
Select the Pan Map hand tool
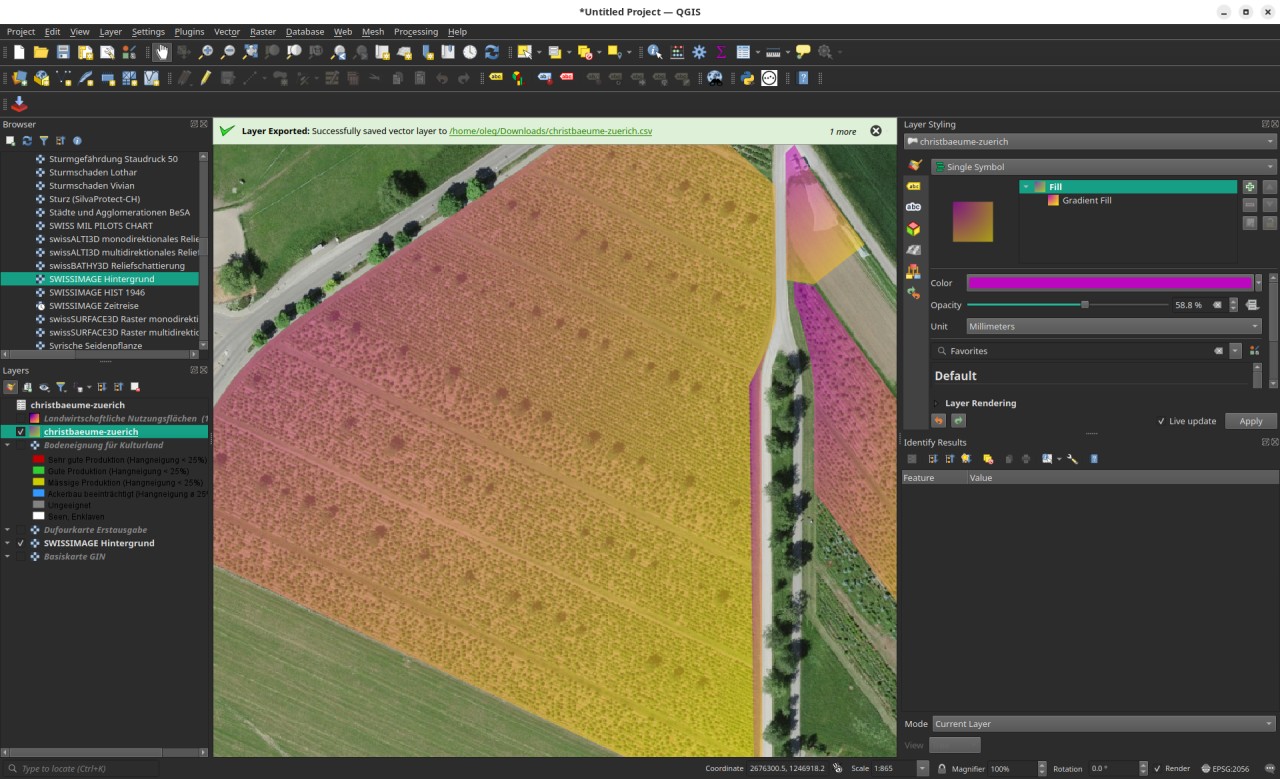161,52
